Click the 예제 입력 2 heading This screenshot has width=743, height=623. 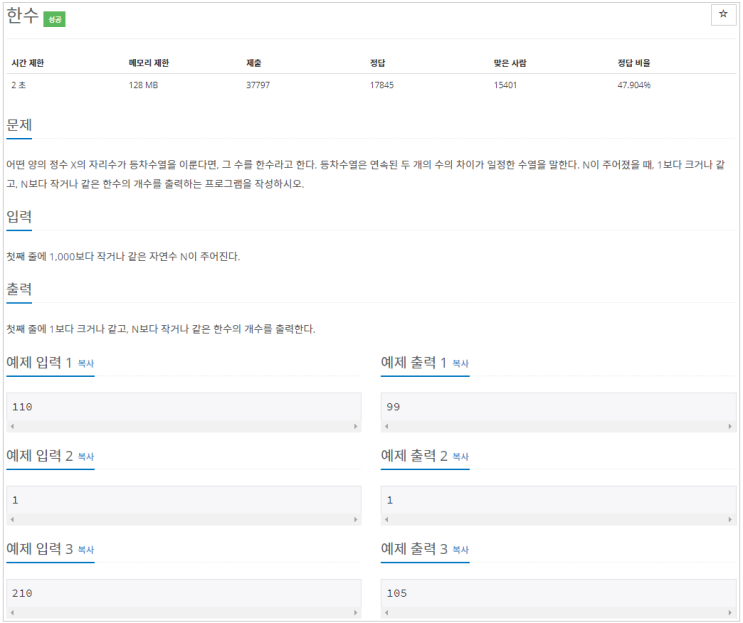[x=39, y=456]
